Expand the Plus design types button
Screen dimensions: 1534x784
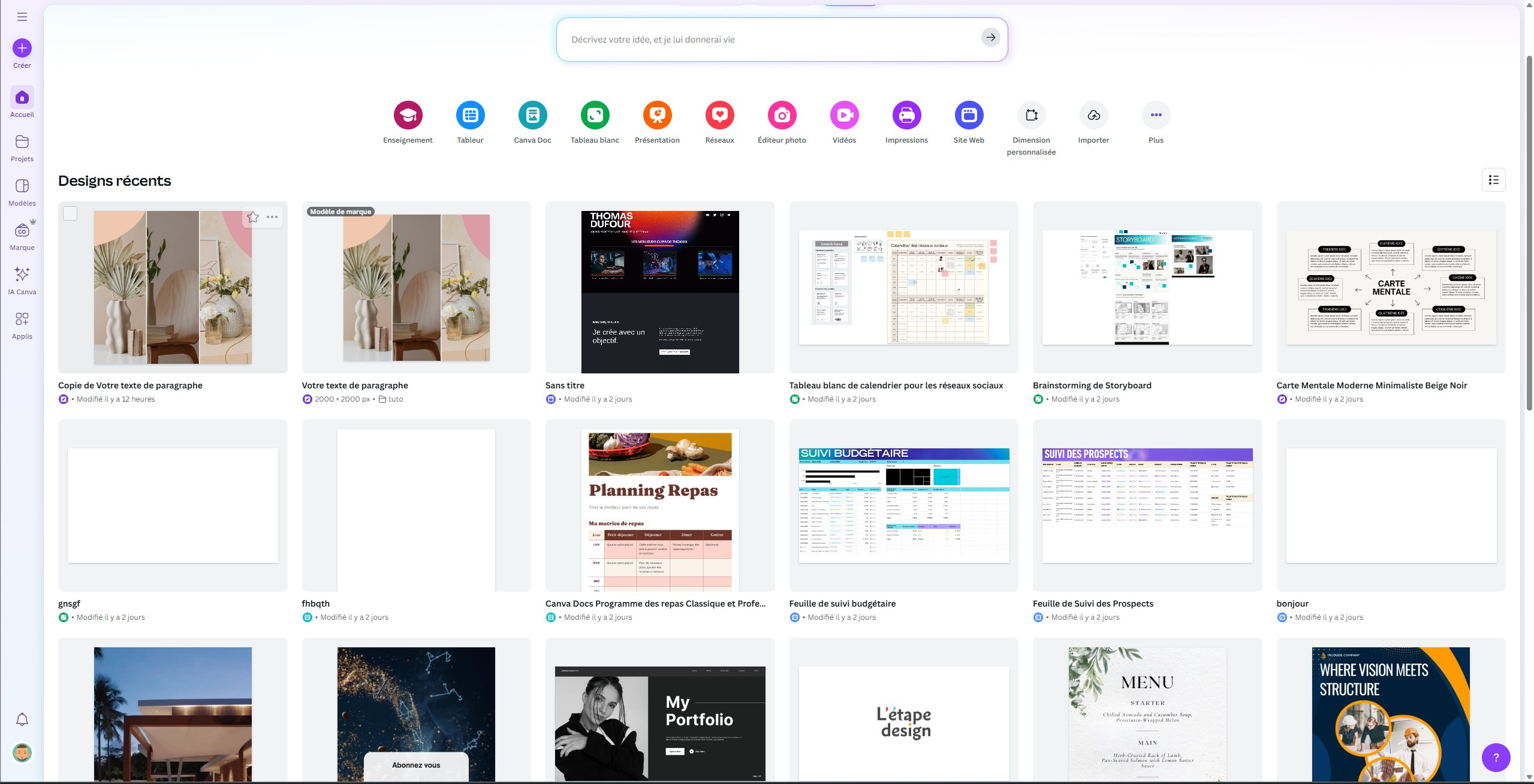(x=1156, y=115)
